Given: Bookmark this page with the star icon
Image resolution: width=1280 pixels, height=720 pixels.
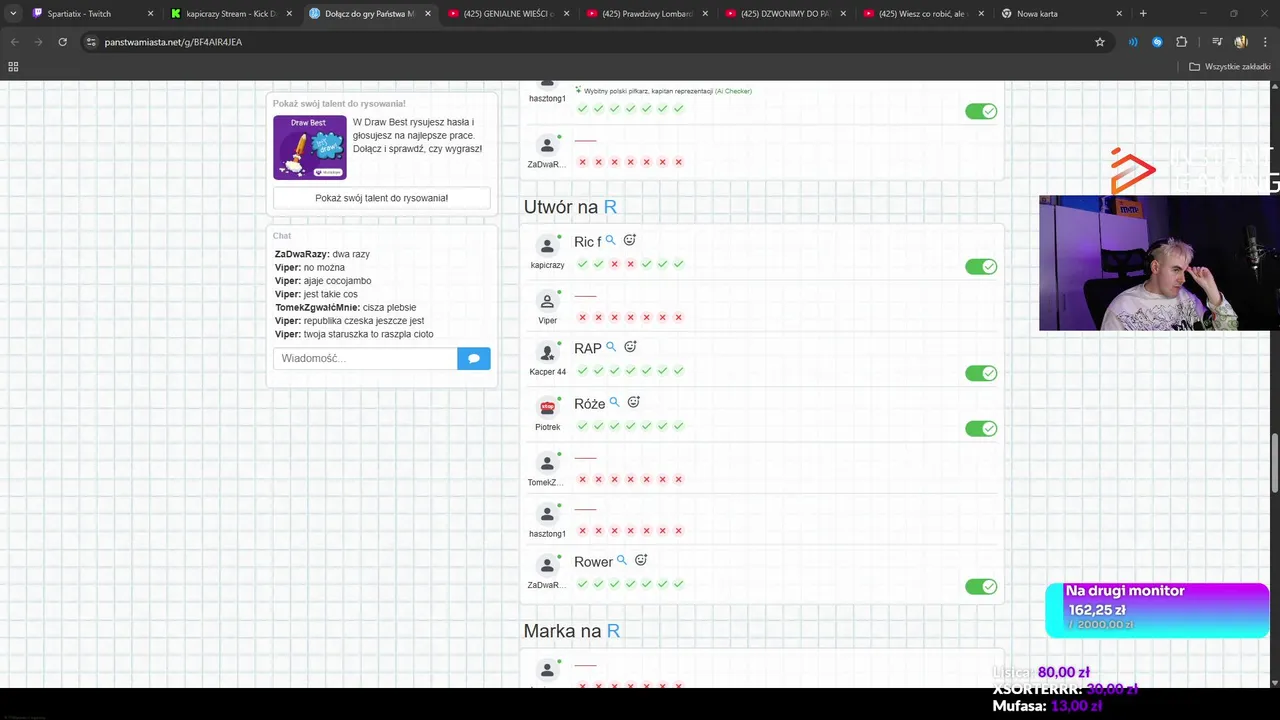Looking at the screenshot, I should 1100,42.
